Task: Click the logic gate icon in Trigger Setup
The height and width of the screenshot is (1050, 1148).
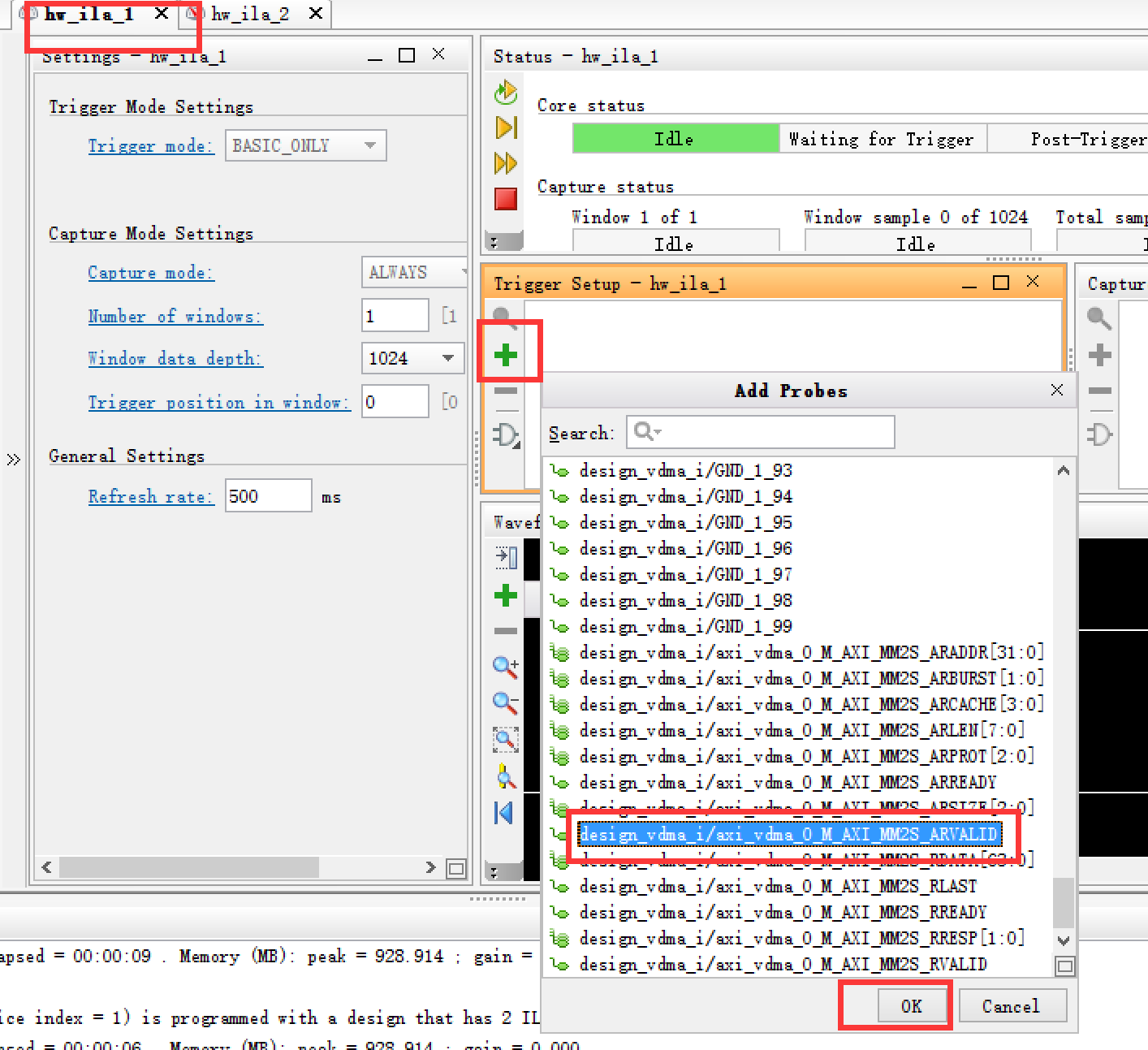Action: [x=506, y=435]
